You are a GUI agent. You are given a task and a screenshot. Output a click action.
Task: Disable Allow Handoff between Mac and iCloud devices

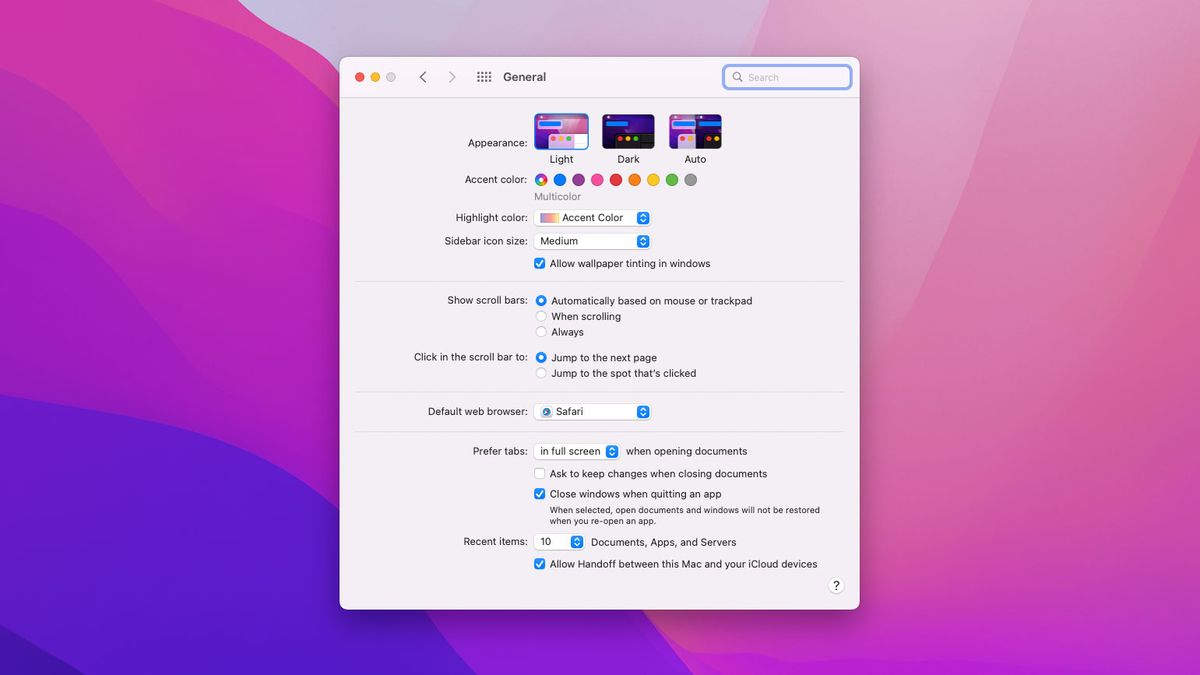point(539,563)
